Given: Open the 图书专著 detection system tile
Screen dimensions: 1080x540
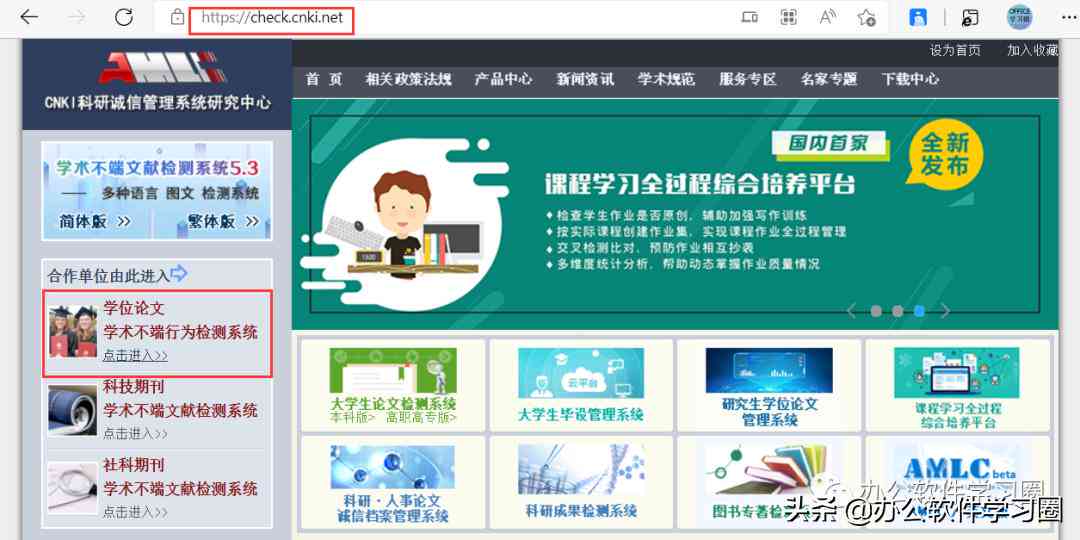Looking at the screenshot, I should [x=769, y=481].
